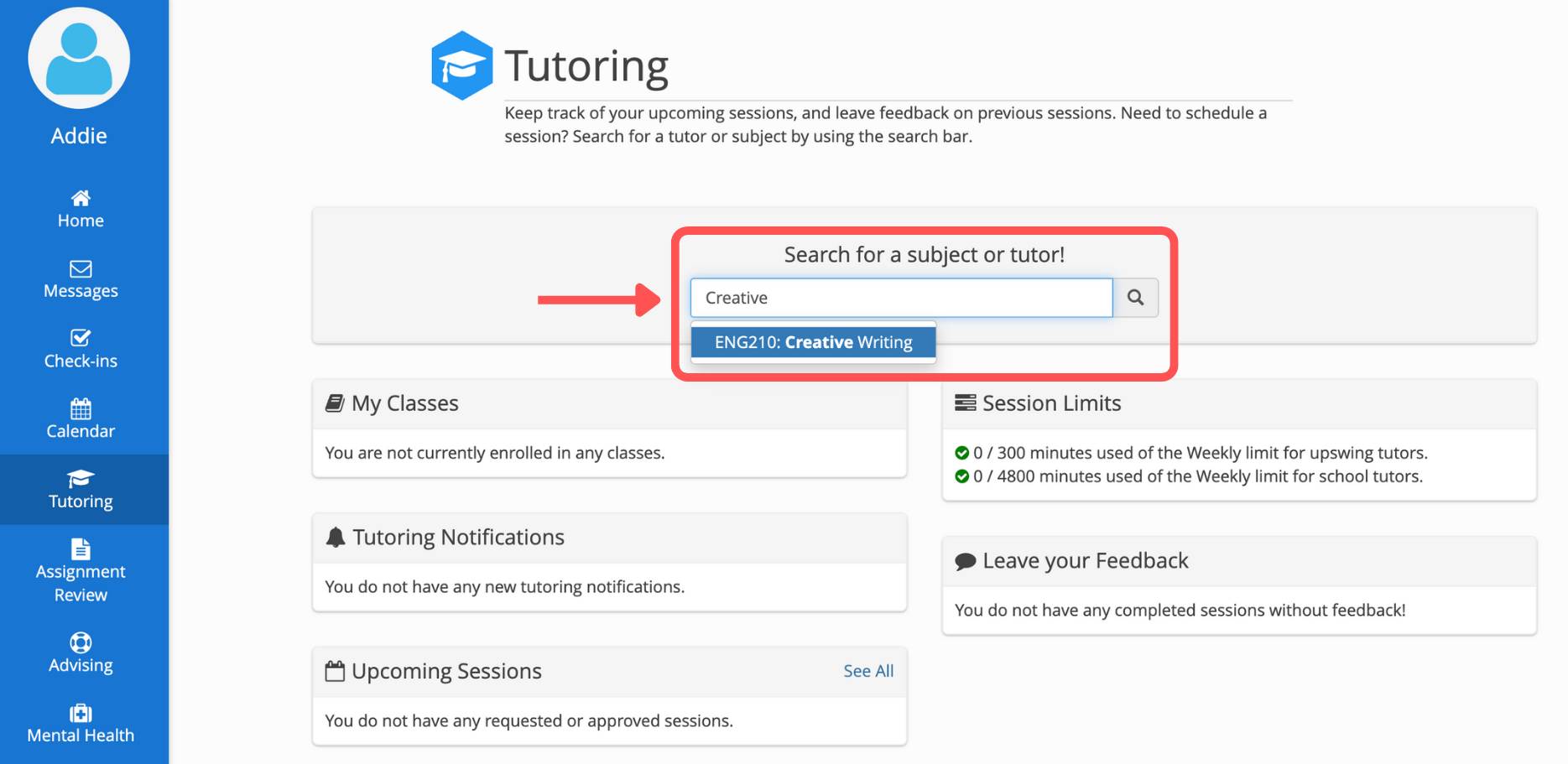This screenshot has height=764, width=1568.
Task: Select the Session Limits header icon
Action: (964, 403)
